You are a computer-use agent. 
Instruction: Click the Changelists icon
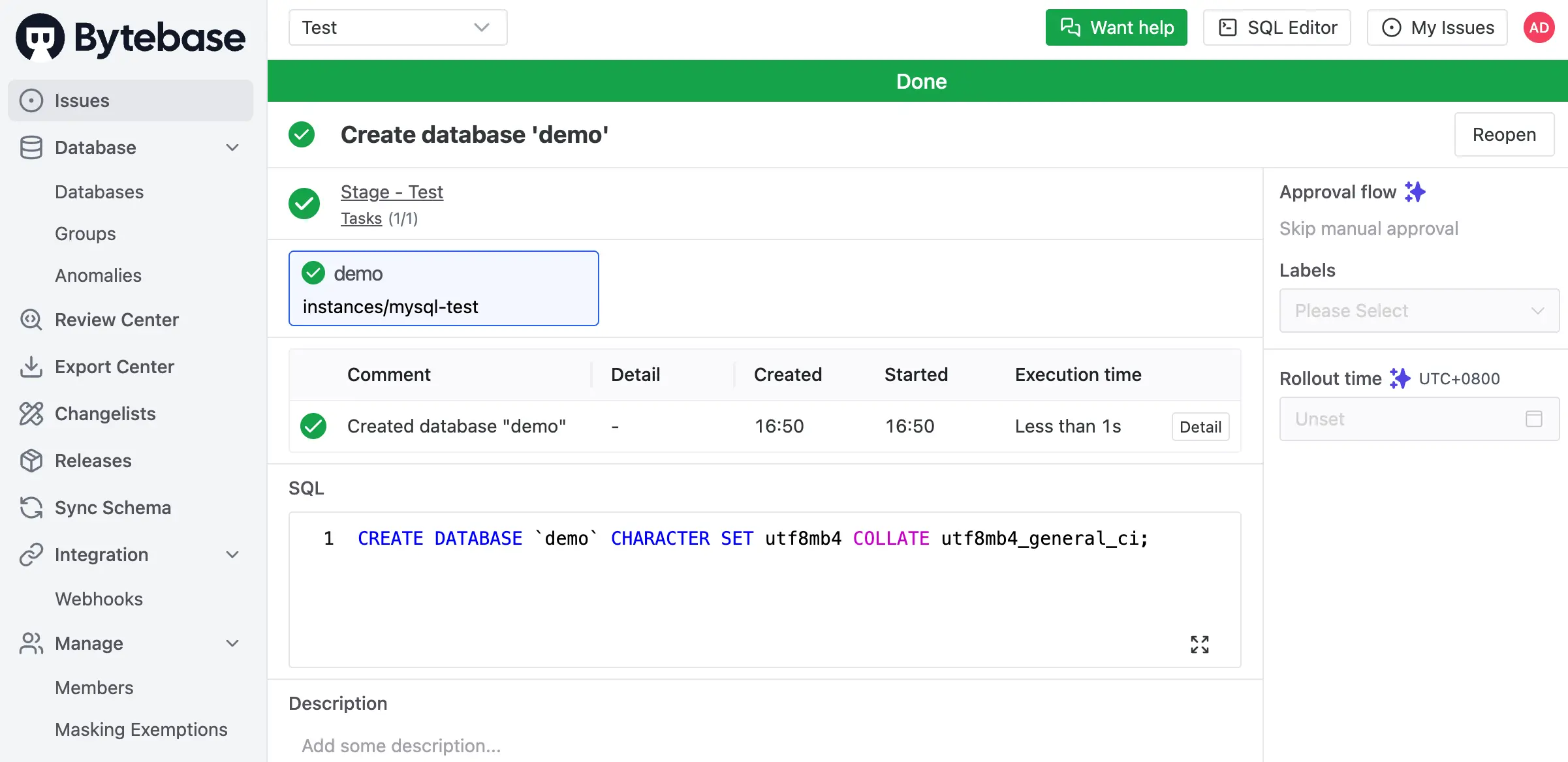pos(31,414)
